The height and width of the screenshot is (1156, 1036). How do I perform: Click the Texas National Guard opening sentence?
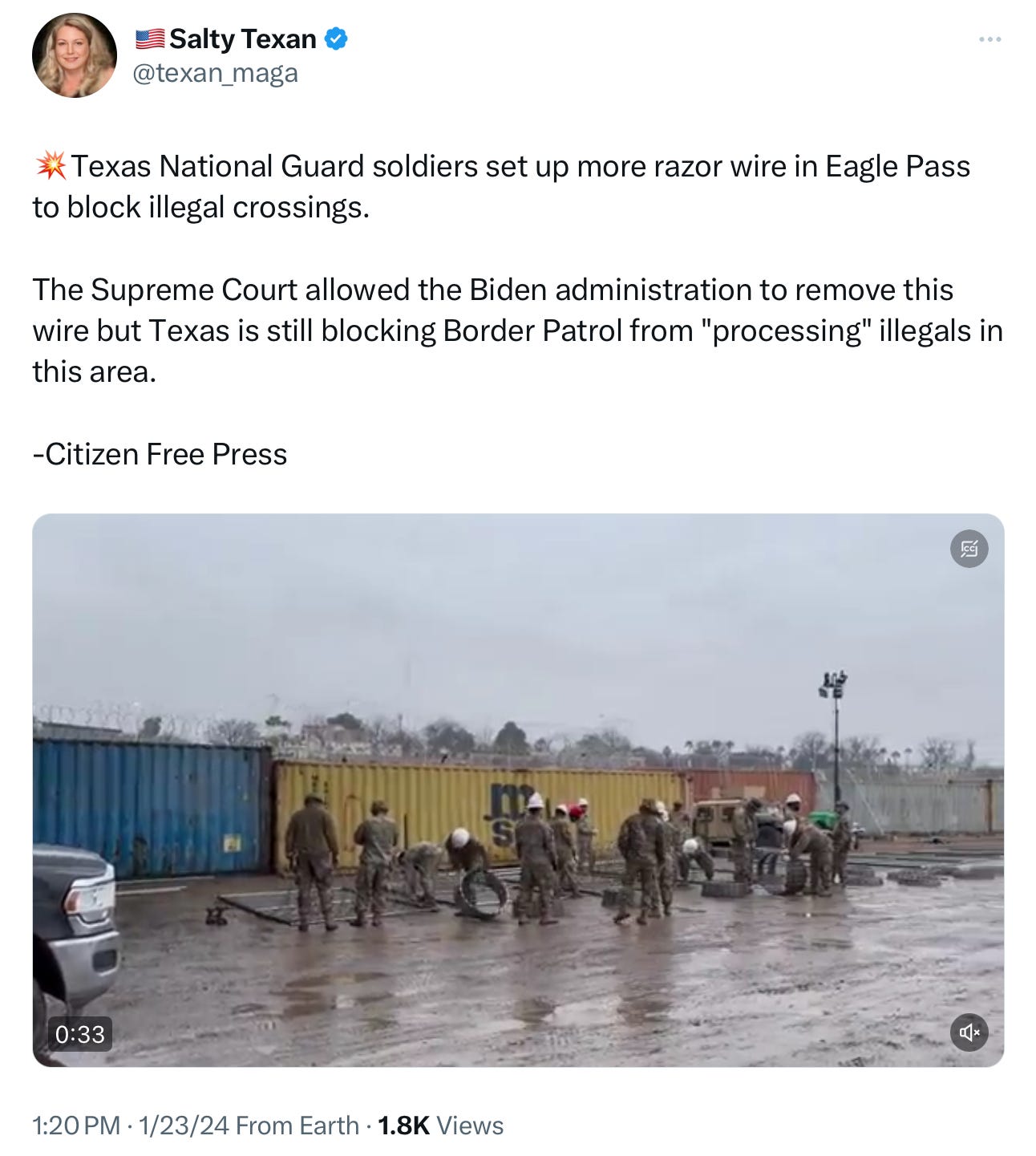[501, 187]
